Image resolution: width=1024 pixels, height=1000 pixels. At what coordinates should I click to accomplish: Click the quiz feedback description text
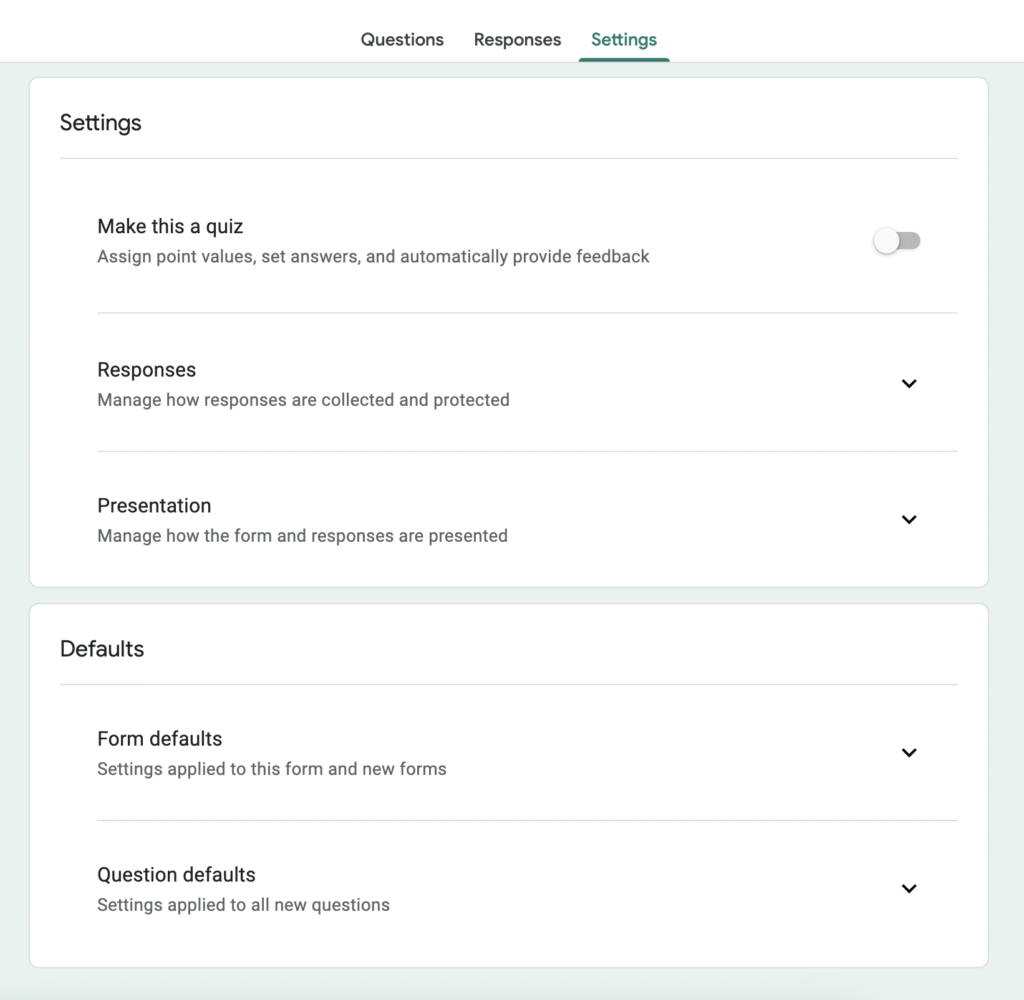tap(371, 256)
